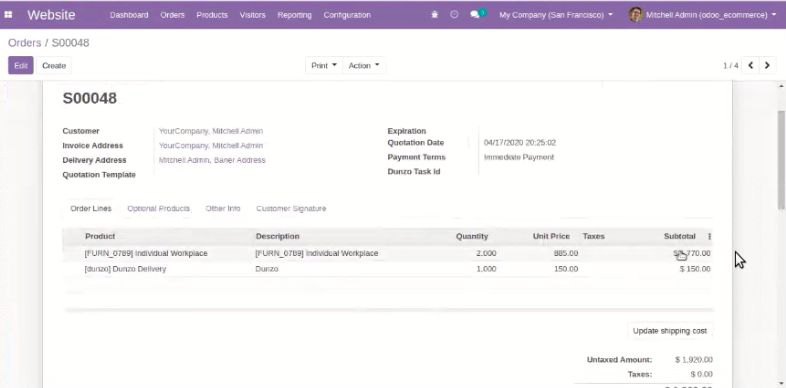Click the $ 150.00 subtotal cell
Viewport: 786px width, 388px height.
[695, 269]
